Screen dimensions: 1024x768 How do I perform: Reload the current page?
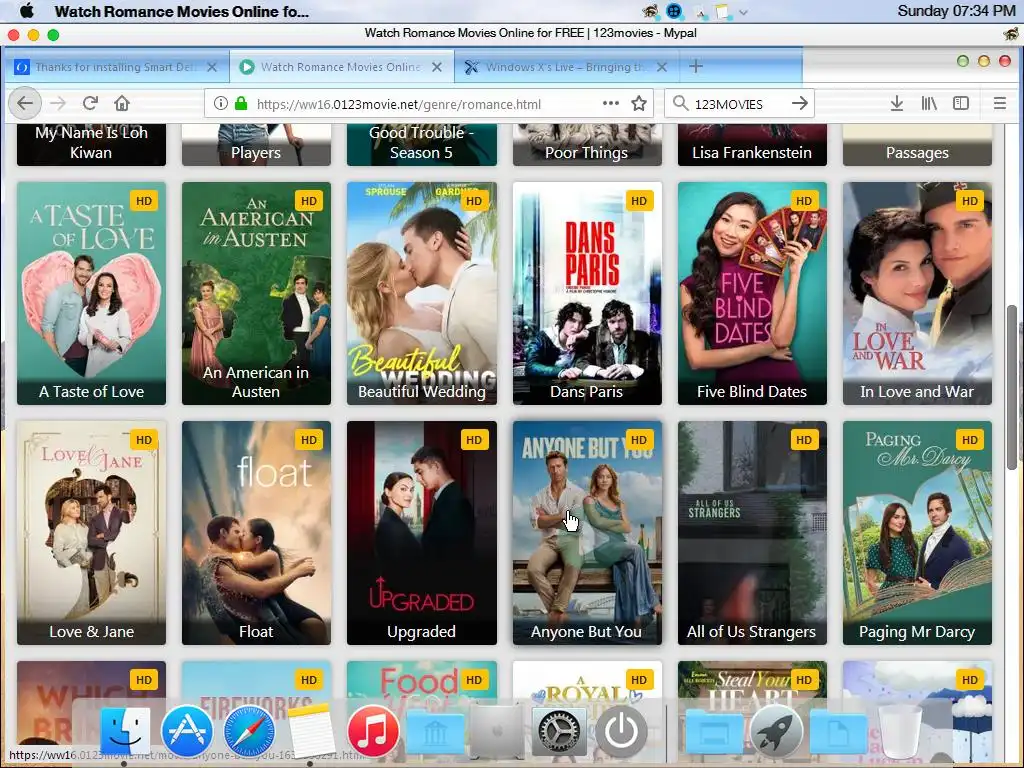(90, 103)
